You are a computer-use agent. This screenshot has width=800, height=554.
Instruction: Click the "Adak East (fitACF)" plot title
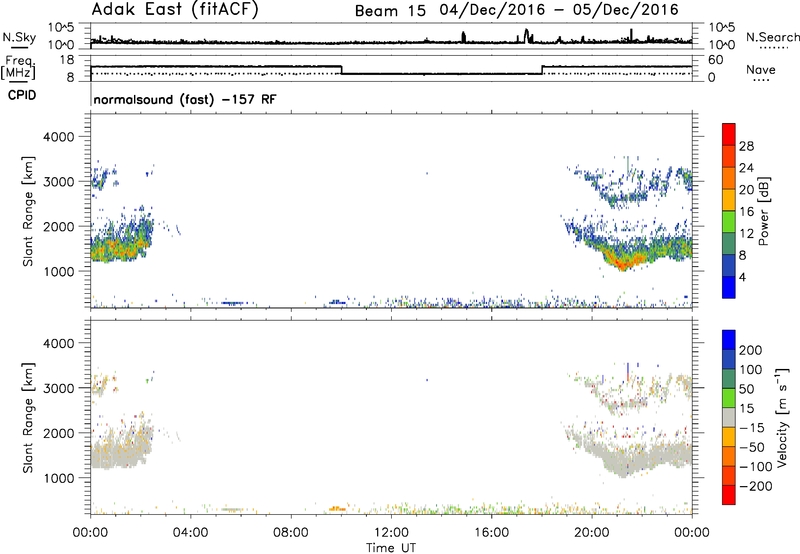[x=175, y=9]
